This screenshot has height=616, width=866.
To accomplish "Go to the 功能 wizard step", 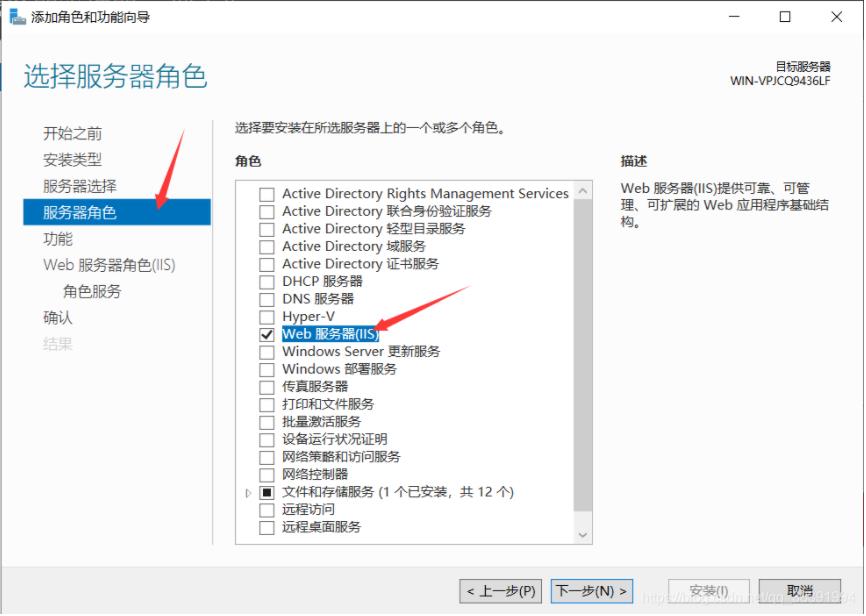I will coord(57,239).
